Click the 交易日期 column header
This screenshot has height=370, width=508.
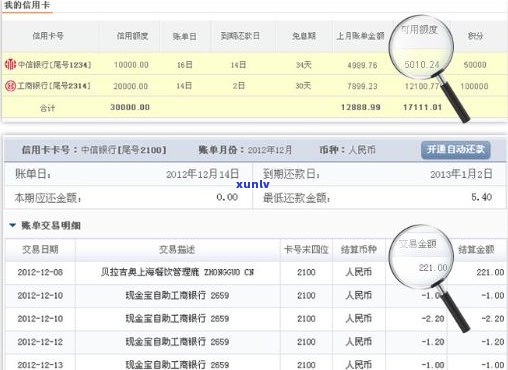(40, 249)
